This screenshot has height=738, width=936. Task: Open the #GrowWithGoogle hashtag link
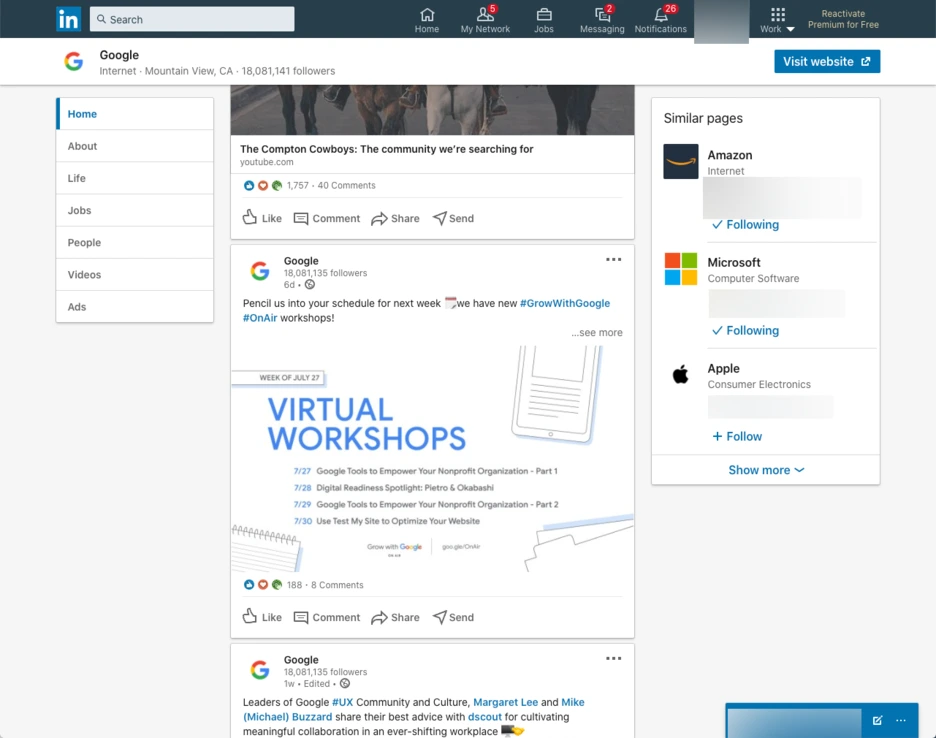pos(565,302)
